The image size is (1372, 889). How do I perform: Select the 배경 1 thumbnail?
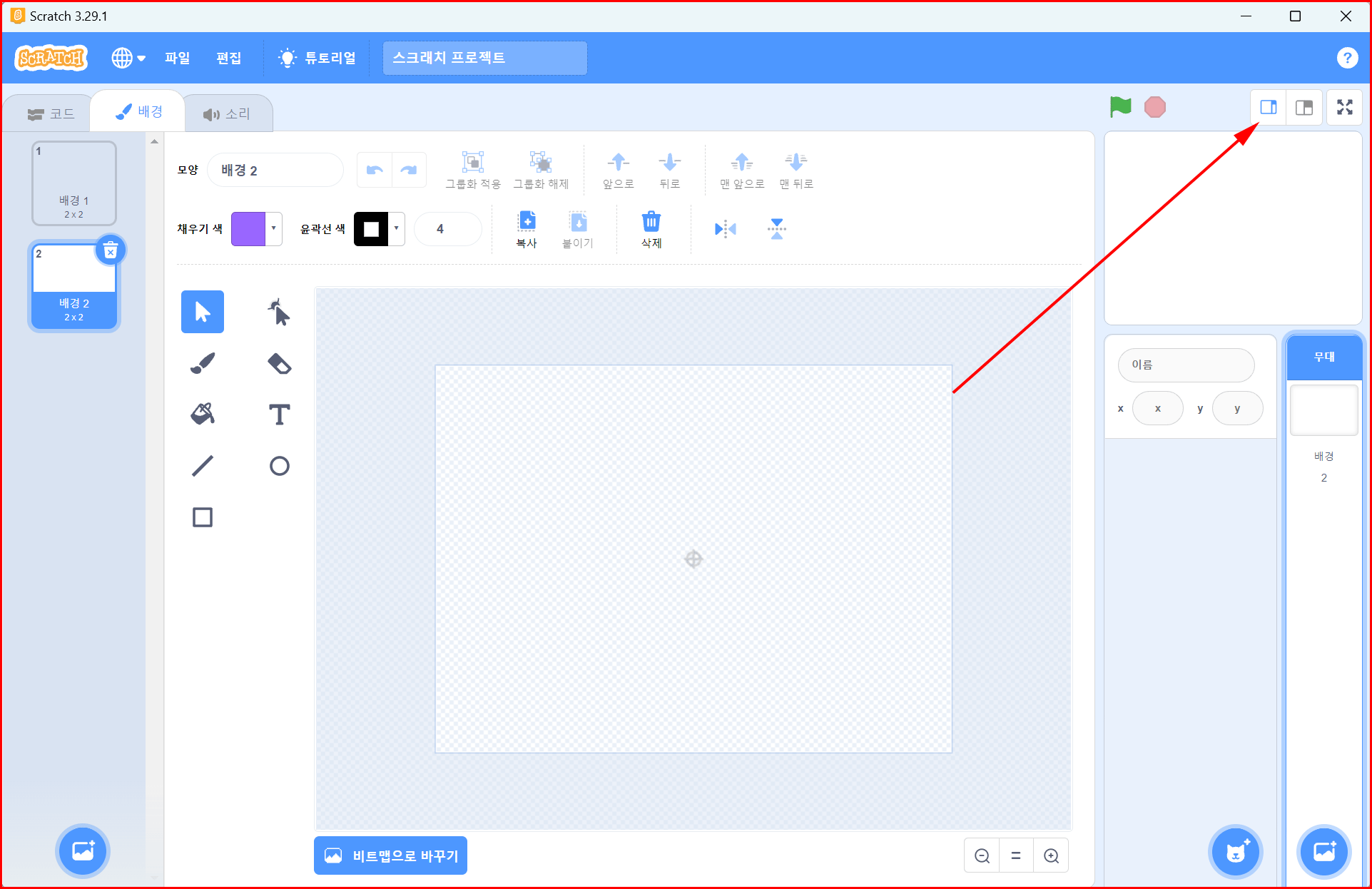[x=74, y=183]
